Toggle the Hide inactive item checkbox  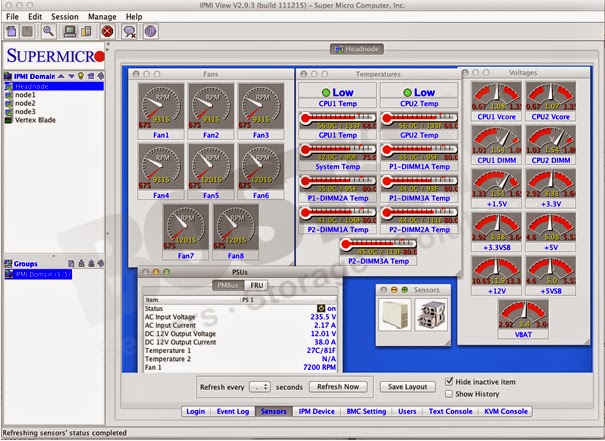449,382
